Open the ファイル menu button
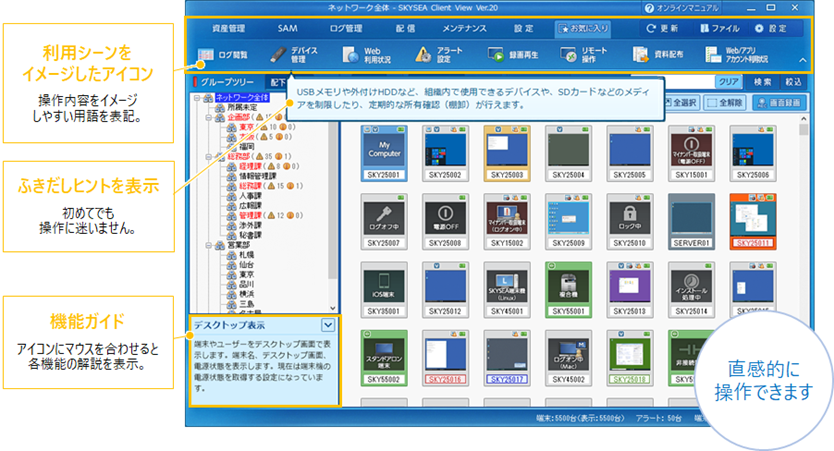 [720, 28]
